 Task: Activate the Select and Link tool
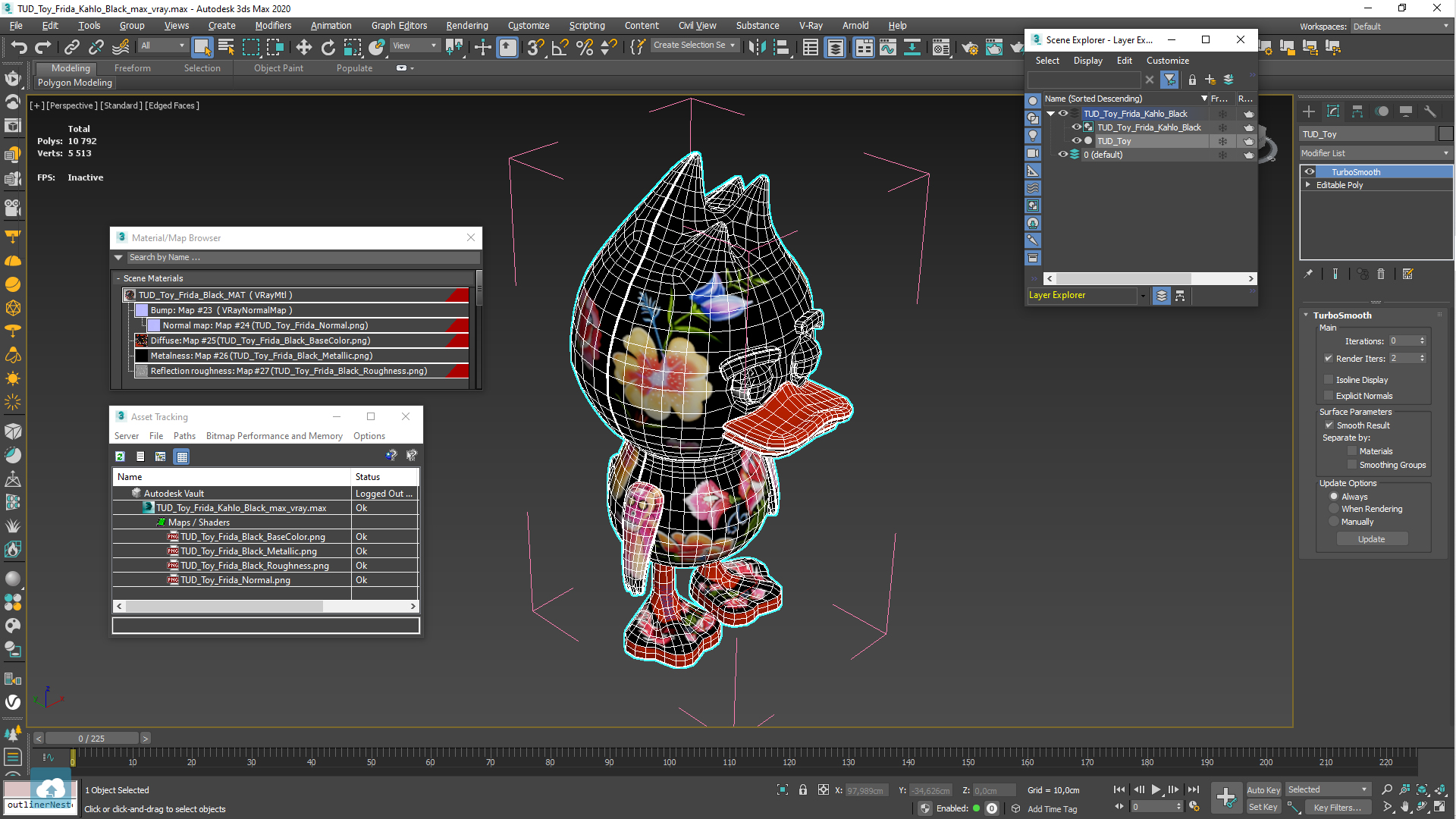pyautogui.click(x=72, y=47)
